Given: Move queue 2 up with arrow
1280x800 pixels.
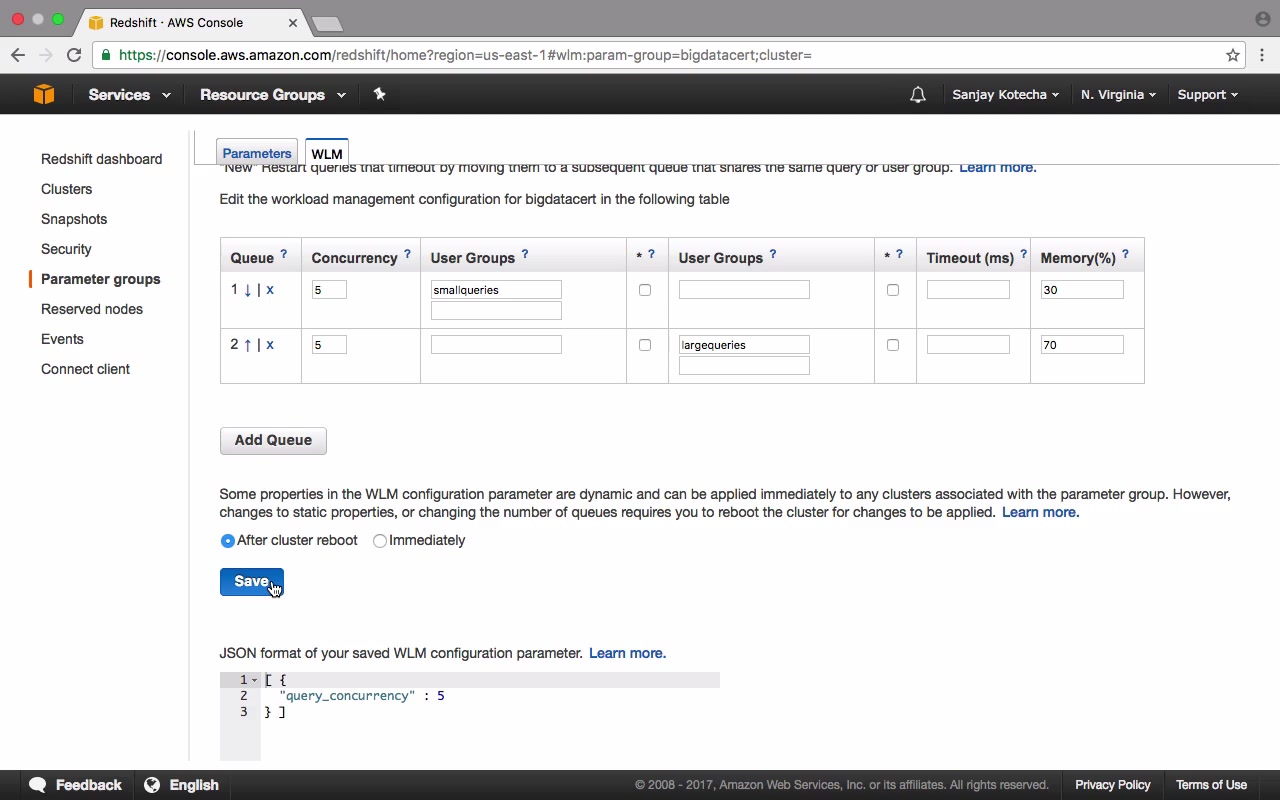Looking at the screenshot, I should click(x=248, y=345).
